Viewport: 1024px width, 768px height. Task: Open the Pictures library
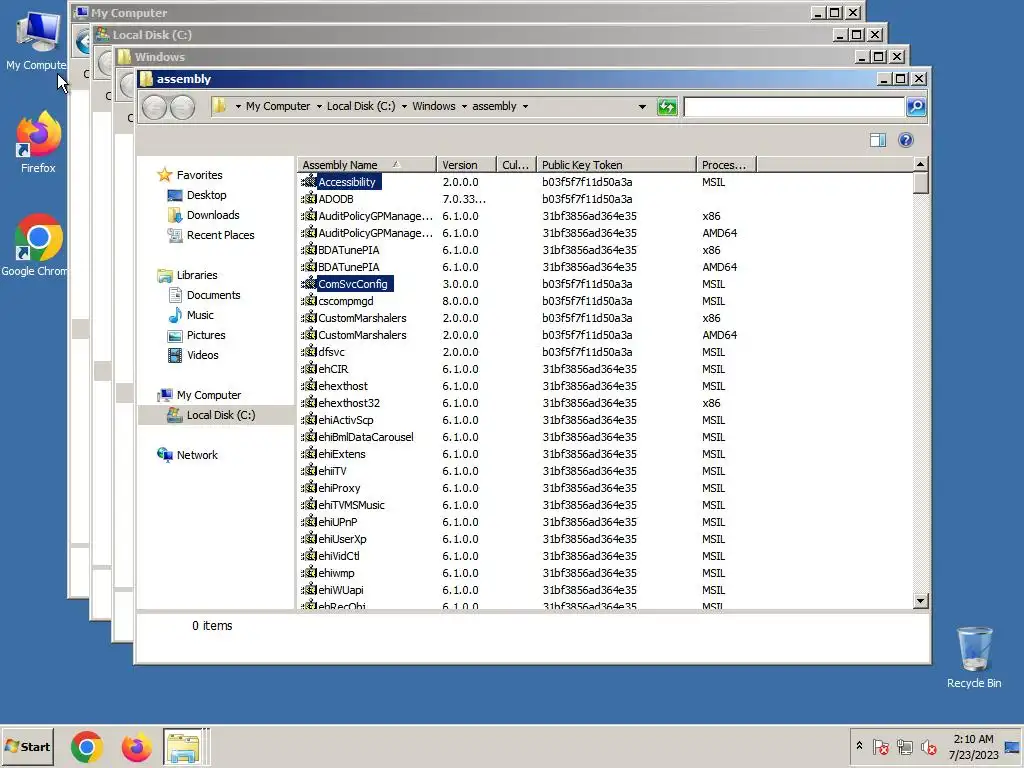tap(206, 335)
